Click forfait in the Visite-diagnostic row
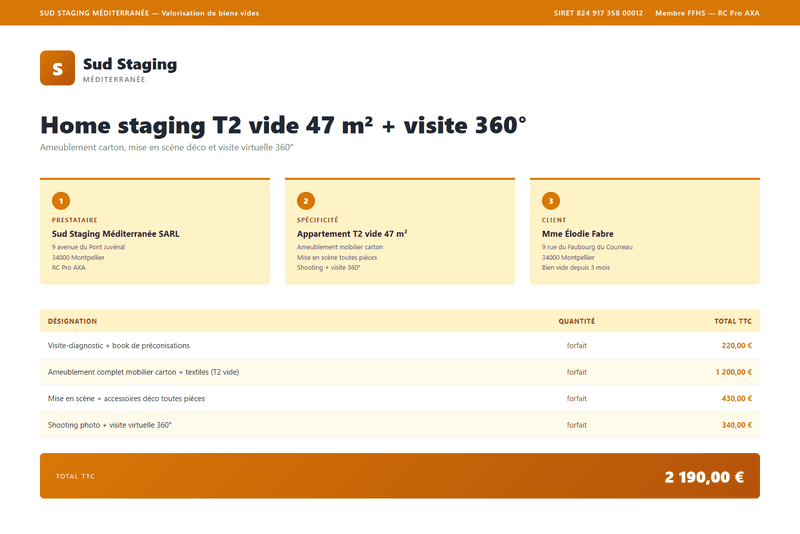This screenshot has width=800, height=534. pyautogui.click(x=577, y=345)
